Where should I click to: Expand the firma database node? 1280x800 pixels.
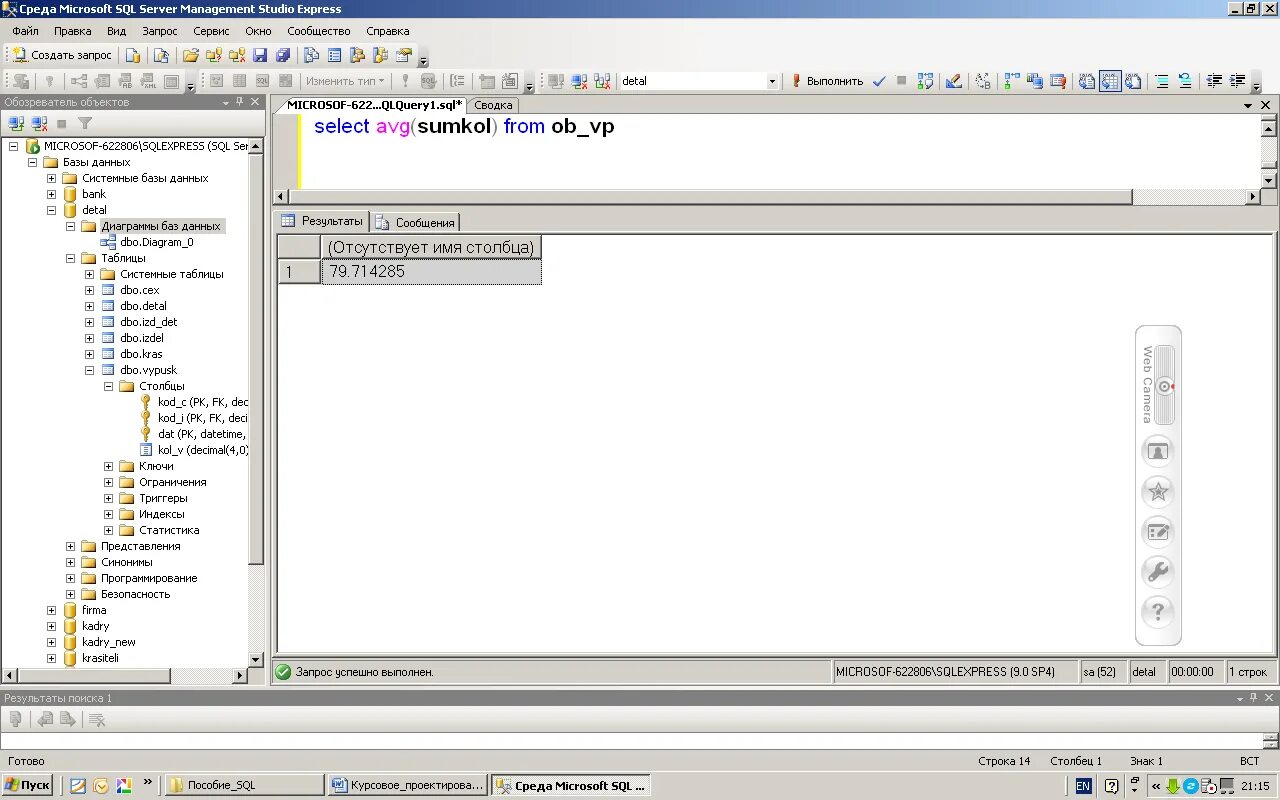coord(51,610)
